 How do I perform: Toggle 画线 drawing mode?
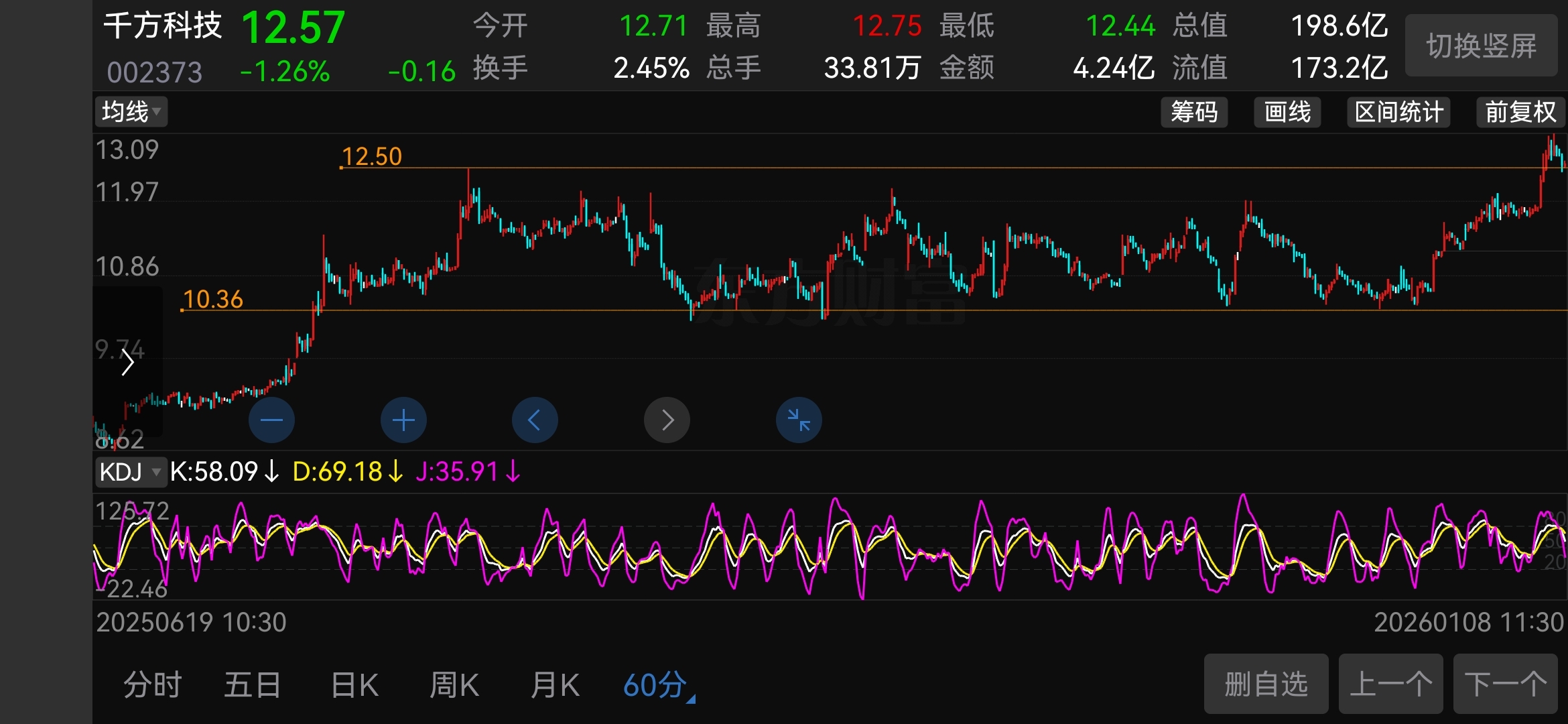[1287, 112]
